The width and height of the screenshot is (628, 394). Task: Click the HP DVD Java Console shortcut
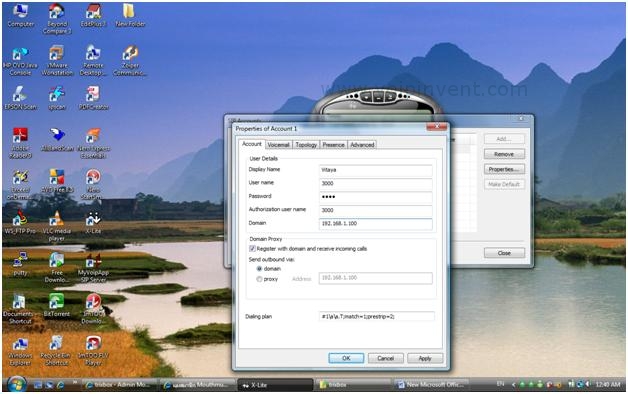20,61
